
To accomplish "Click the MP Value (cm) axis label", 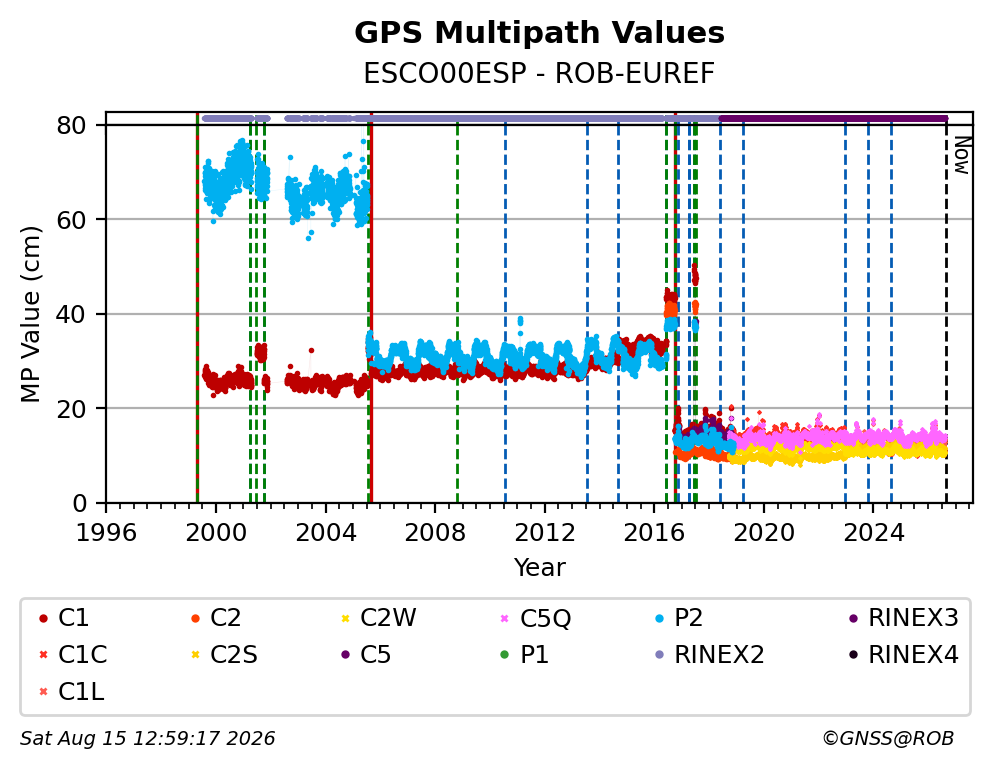I will click(x=30, y=314).
